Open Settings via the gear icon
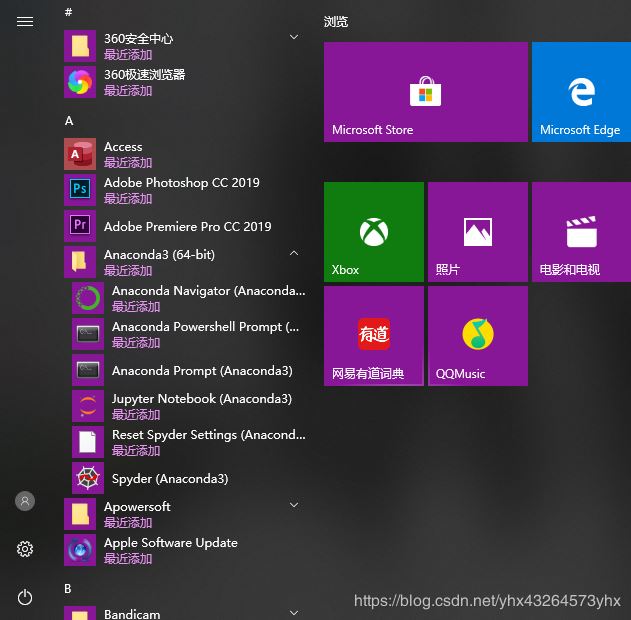The image size is (631, 620). (x=25, y=549)
